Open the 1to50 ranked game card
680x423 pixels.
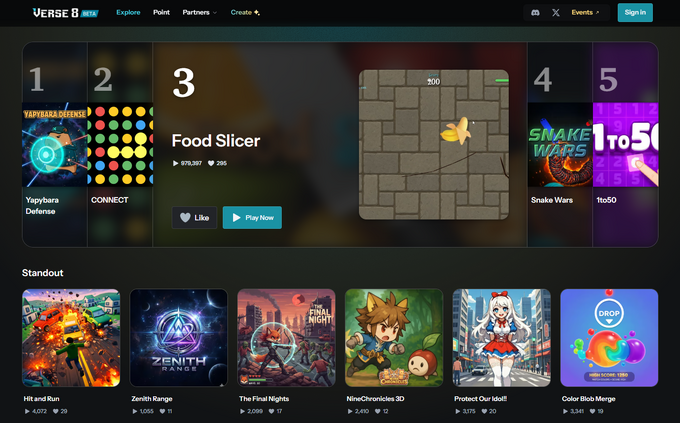click(625, 144)
